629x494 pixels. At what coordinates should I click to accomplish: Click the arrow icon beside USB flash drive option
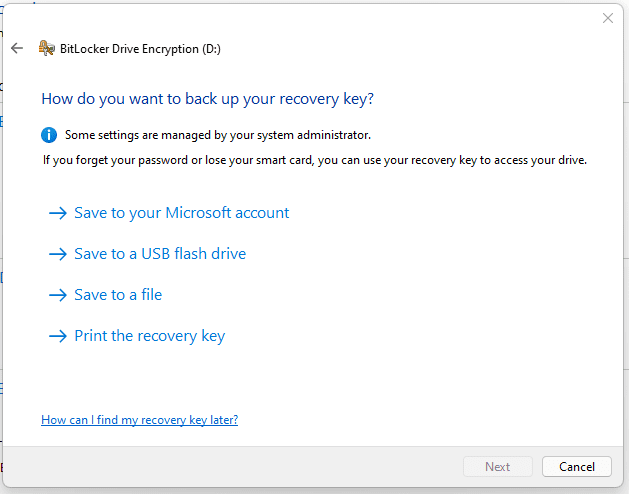(57, 254)
